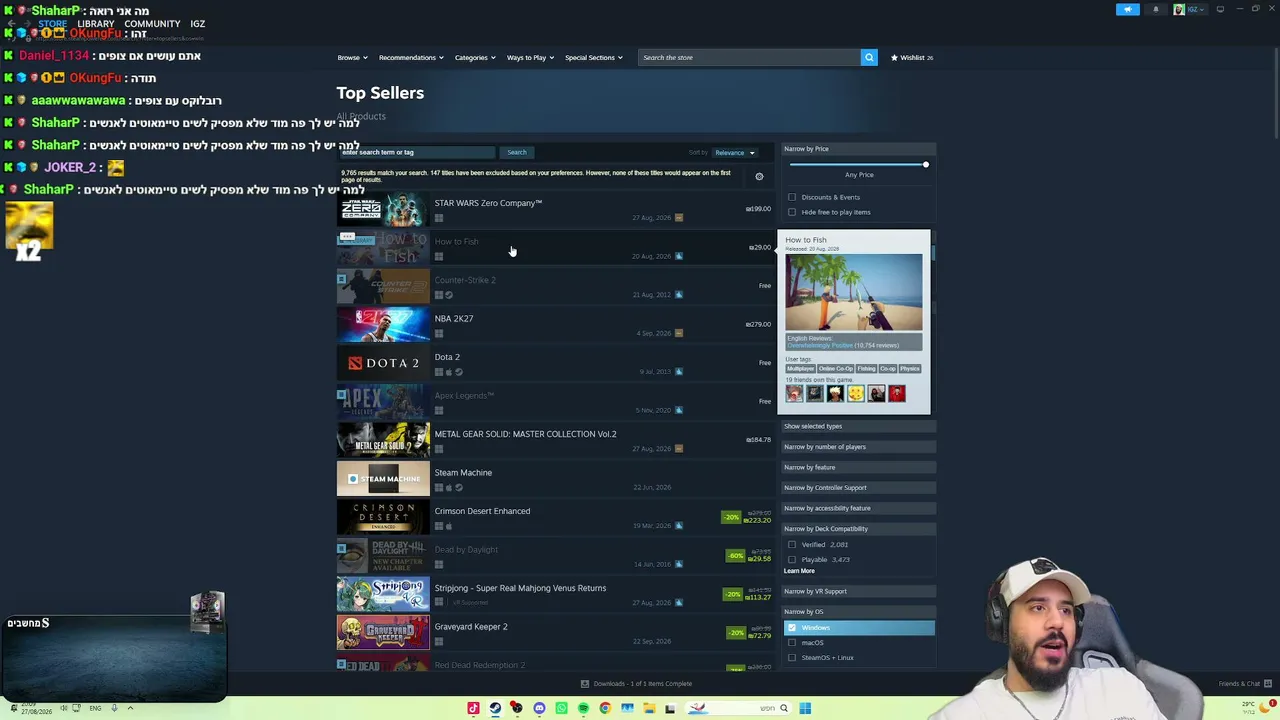
Task: Open TikTok from the taskbar
Action: pos(474,708)
